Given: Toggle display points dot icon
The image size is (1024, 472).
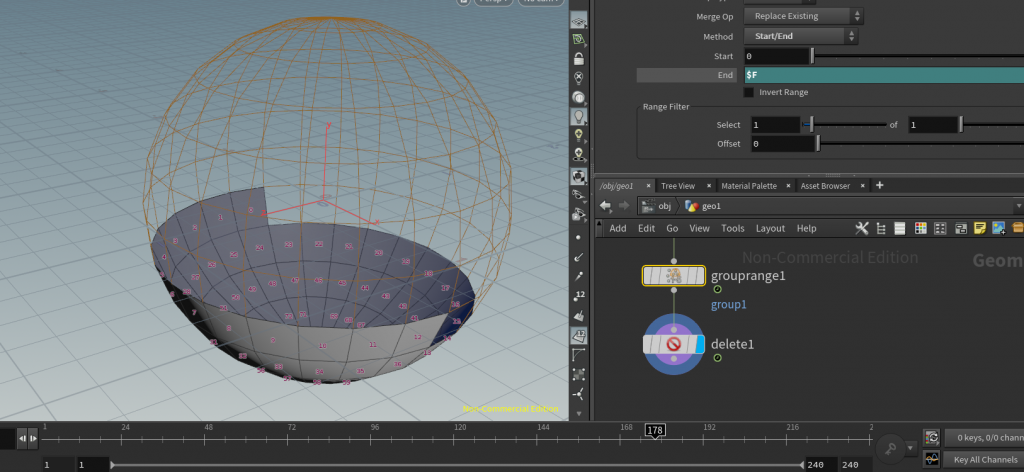Looking at the screenshot, I should [x=579, y=238].
